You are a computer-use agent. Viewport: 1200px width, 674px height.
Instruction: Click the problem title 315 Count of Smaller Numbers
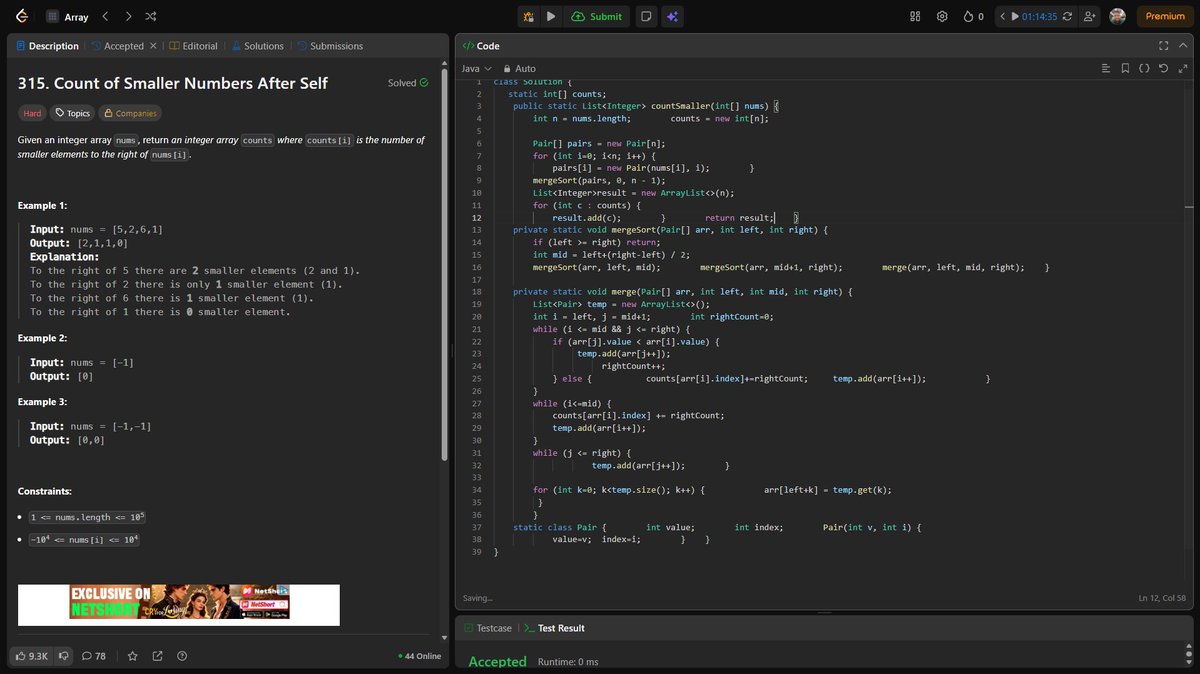173,83
